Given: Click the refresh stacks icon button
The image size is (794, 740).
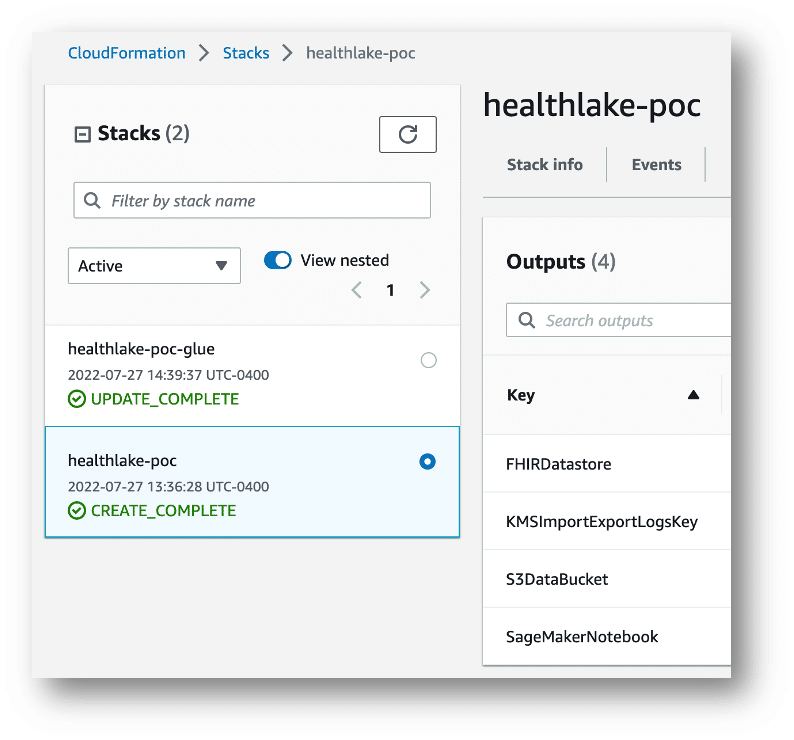Looking at the screenshot, I should 408,135.
